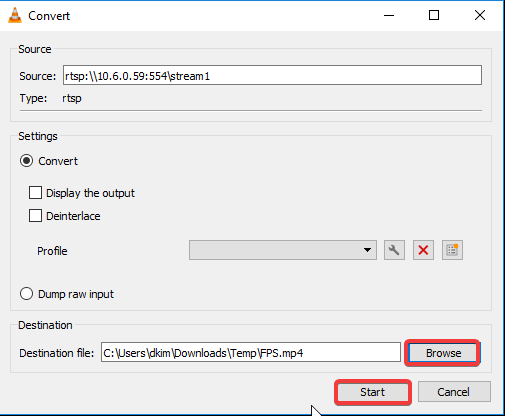Enable Display the output checkbox
This screenshot has height=416, width=505.
(x=35, y=193)
